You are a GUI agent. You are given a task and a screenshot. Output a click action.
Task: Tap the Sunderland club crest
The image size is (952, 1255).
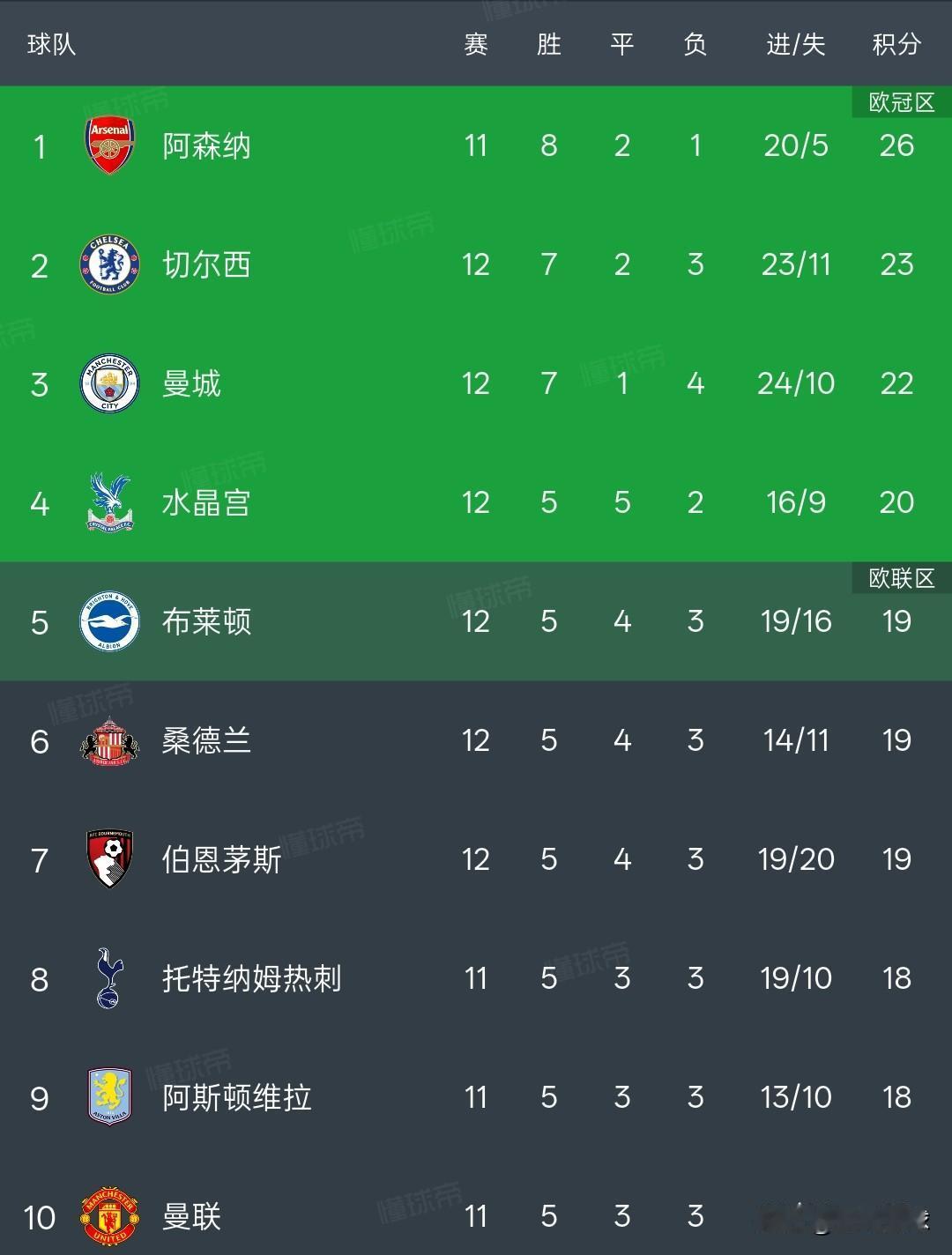pyautogui.click(x=109, y=740)
